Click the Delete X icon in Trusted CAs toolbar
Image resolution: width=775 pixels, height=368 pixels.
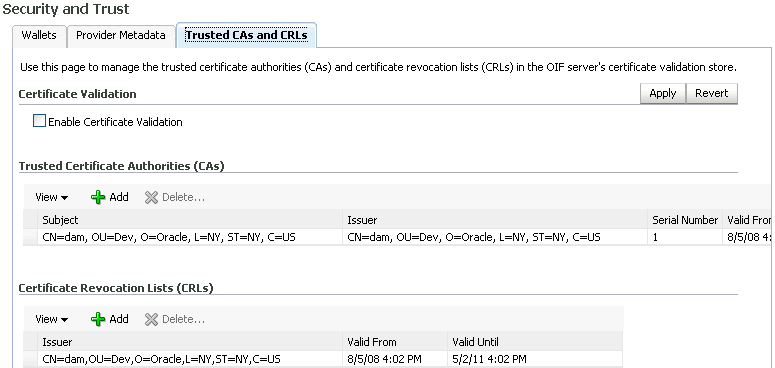(151, 198)
